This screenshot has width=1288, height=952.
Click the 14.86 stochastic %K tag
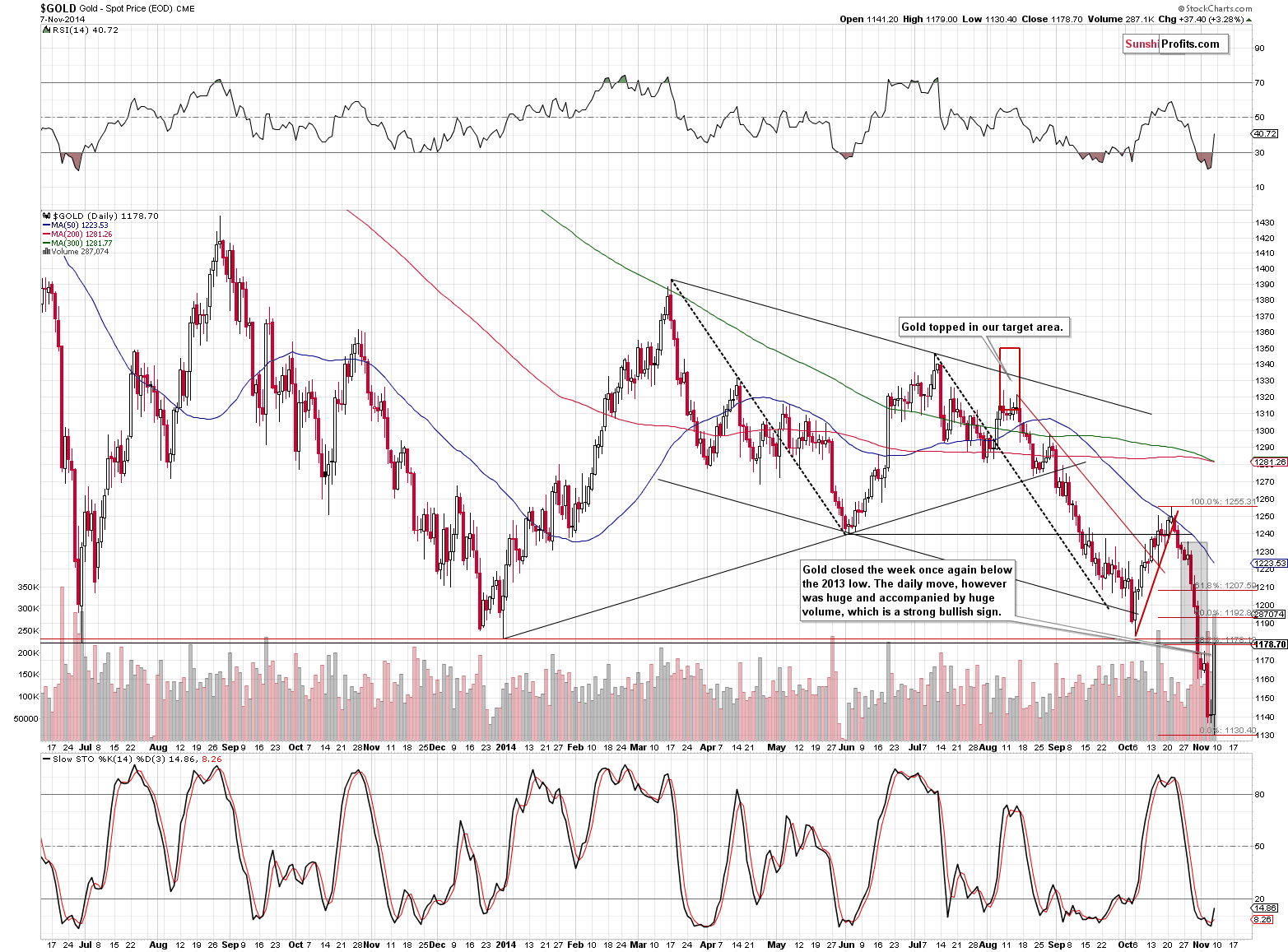[x=1264, y=908]
